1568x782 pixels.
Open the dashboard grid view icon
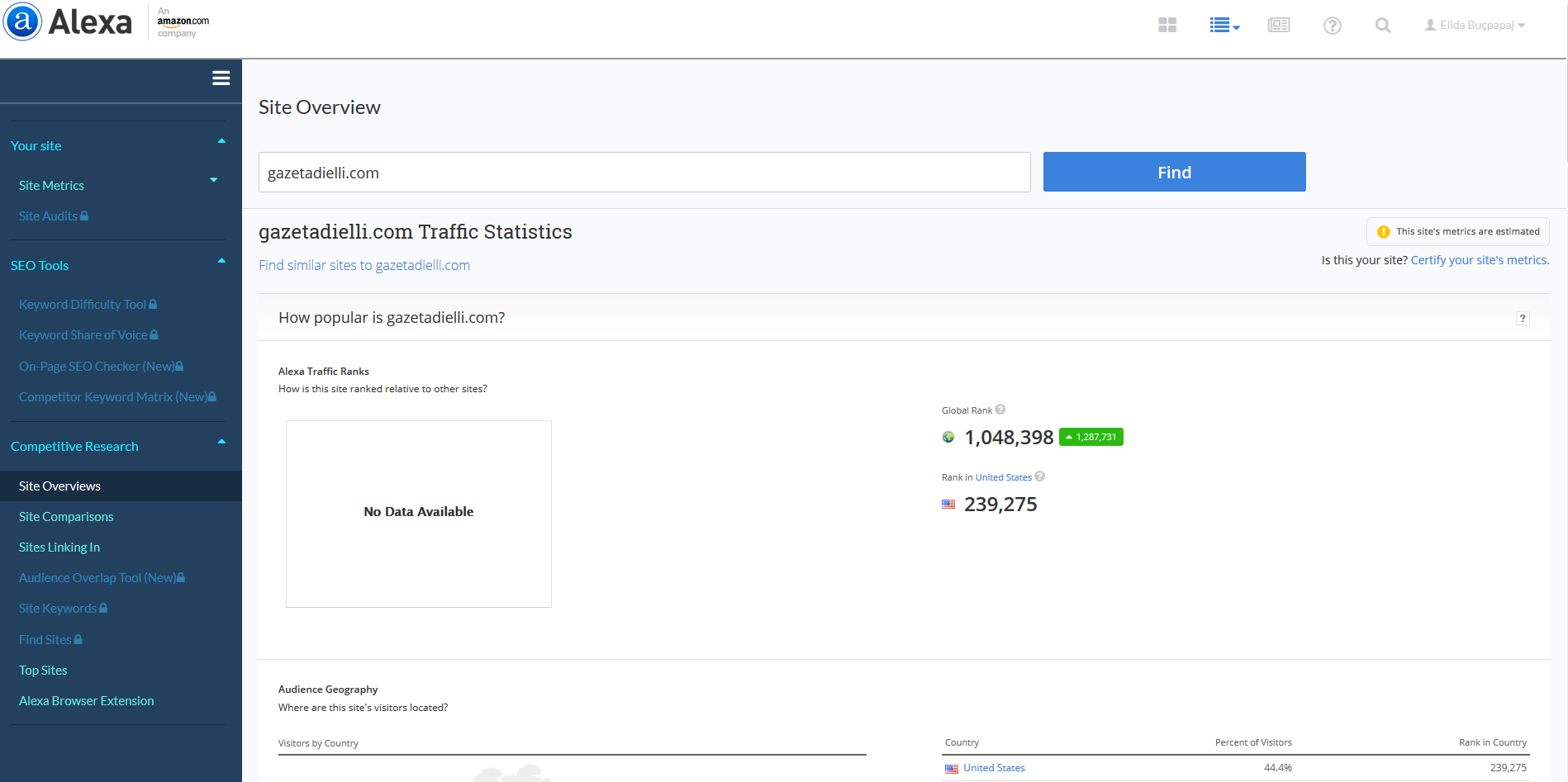pos(1167,26)
